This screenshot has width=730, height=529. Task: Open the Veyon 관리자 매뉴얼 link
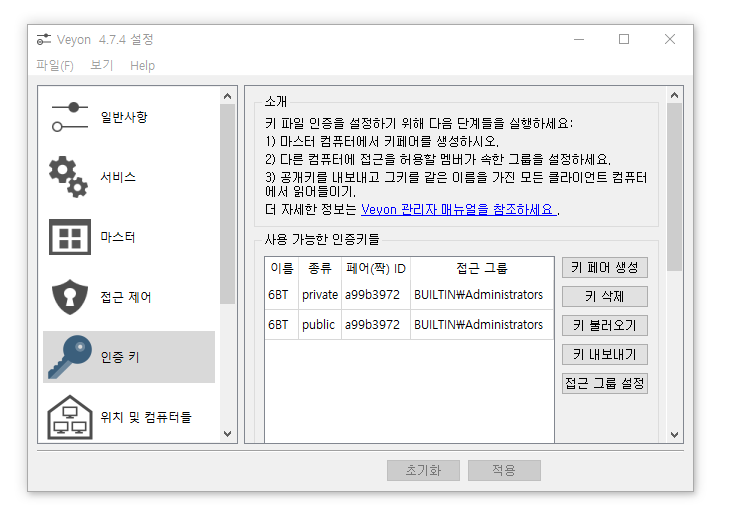pyautogui.click(x=459, y=210)
